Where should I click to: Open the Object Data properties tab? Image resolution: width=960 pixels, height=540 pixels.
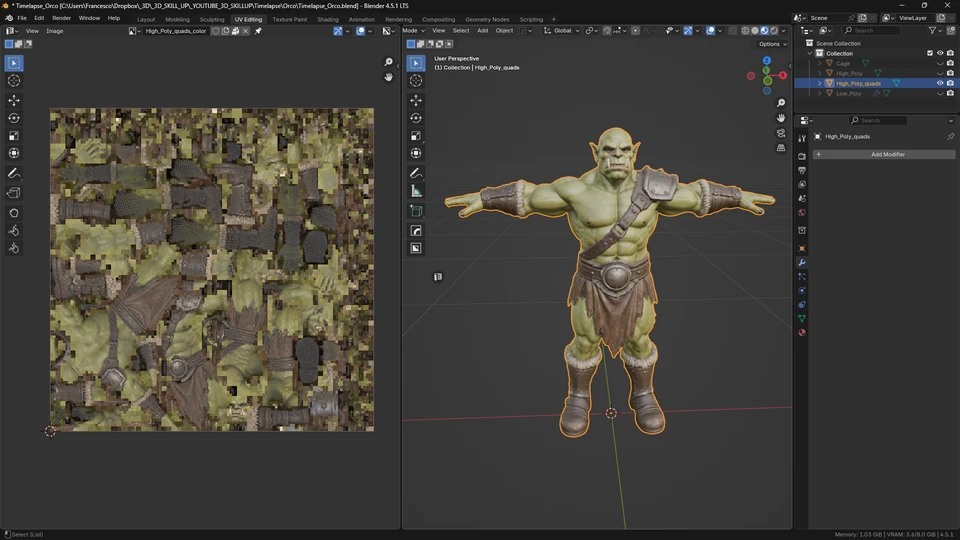pyautogui.click(x=801, y=318)
